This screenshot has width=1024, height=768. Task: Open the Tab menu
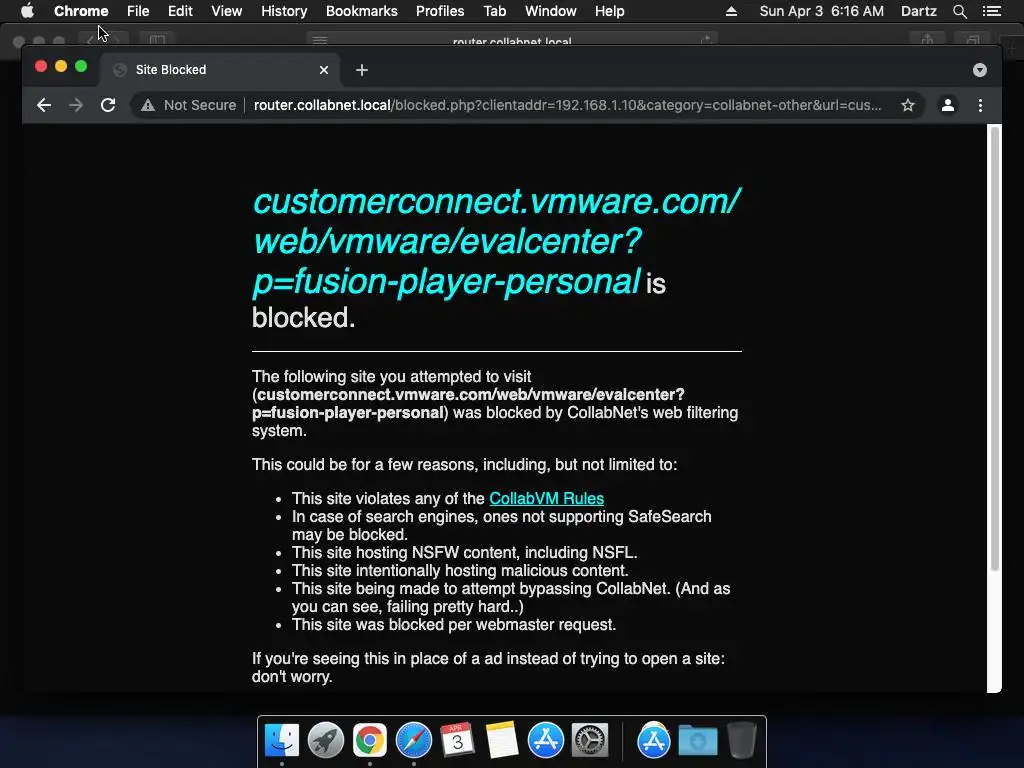point(494,11)
